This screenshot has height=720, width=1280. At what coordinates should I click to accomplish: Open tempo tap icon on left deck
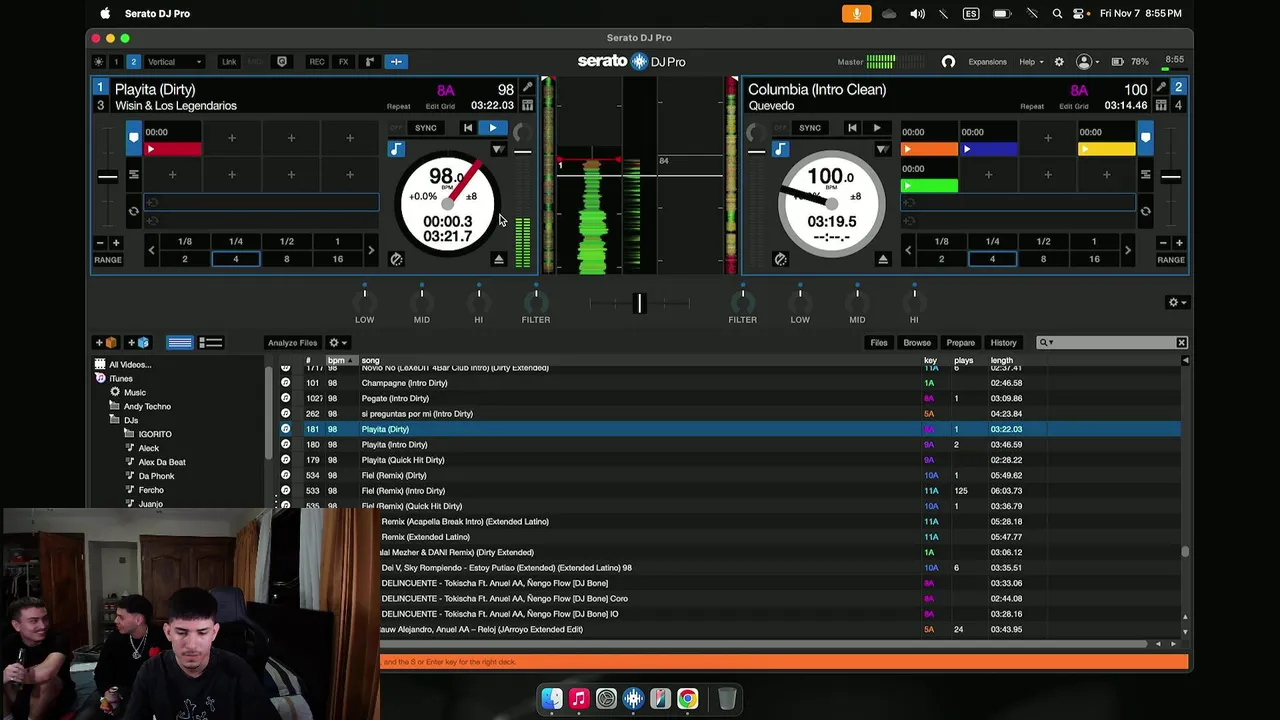(396, 259)
